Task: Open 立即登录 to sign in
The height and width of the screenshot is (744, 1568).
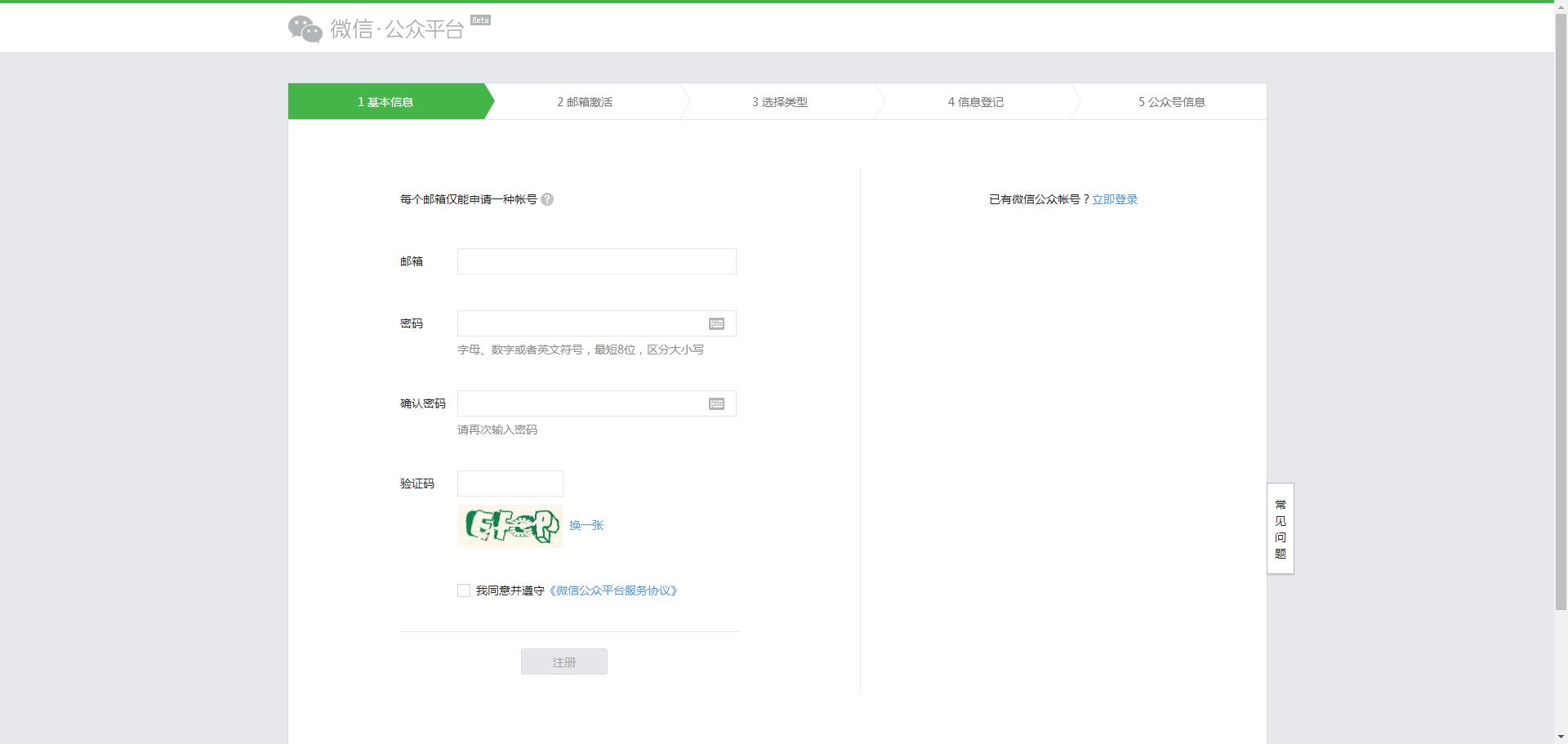Action: coord(1115,198)
